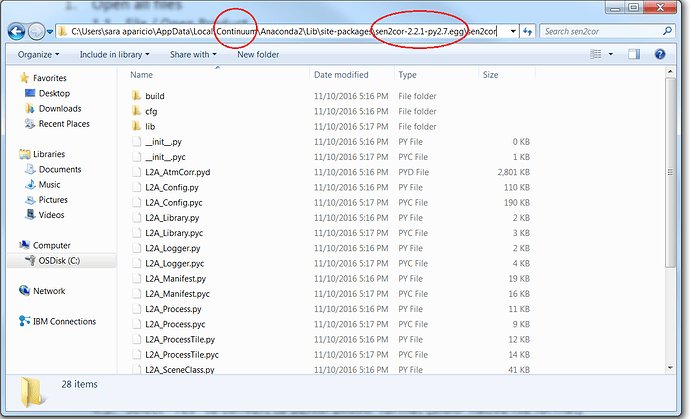
Task: Select the L2A_Process.py file icon
Action: tap(137, 309)
